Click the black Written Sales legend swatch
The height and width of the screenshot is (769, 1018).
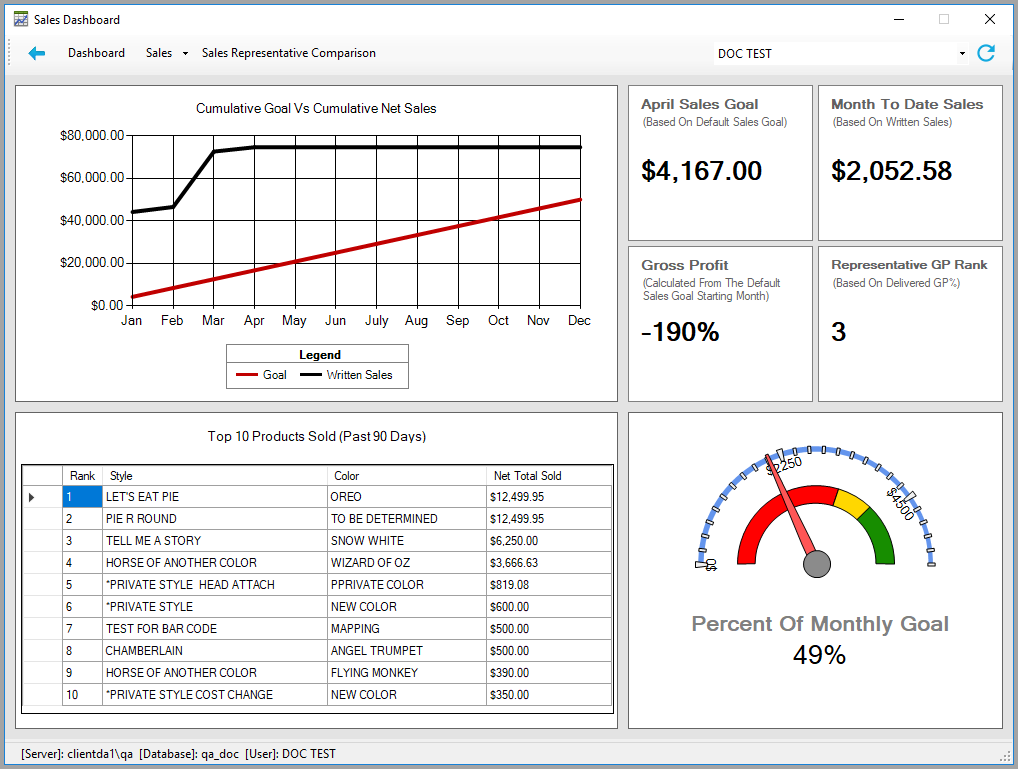tap(311, 375)
